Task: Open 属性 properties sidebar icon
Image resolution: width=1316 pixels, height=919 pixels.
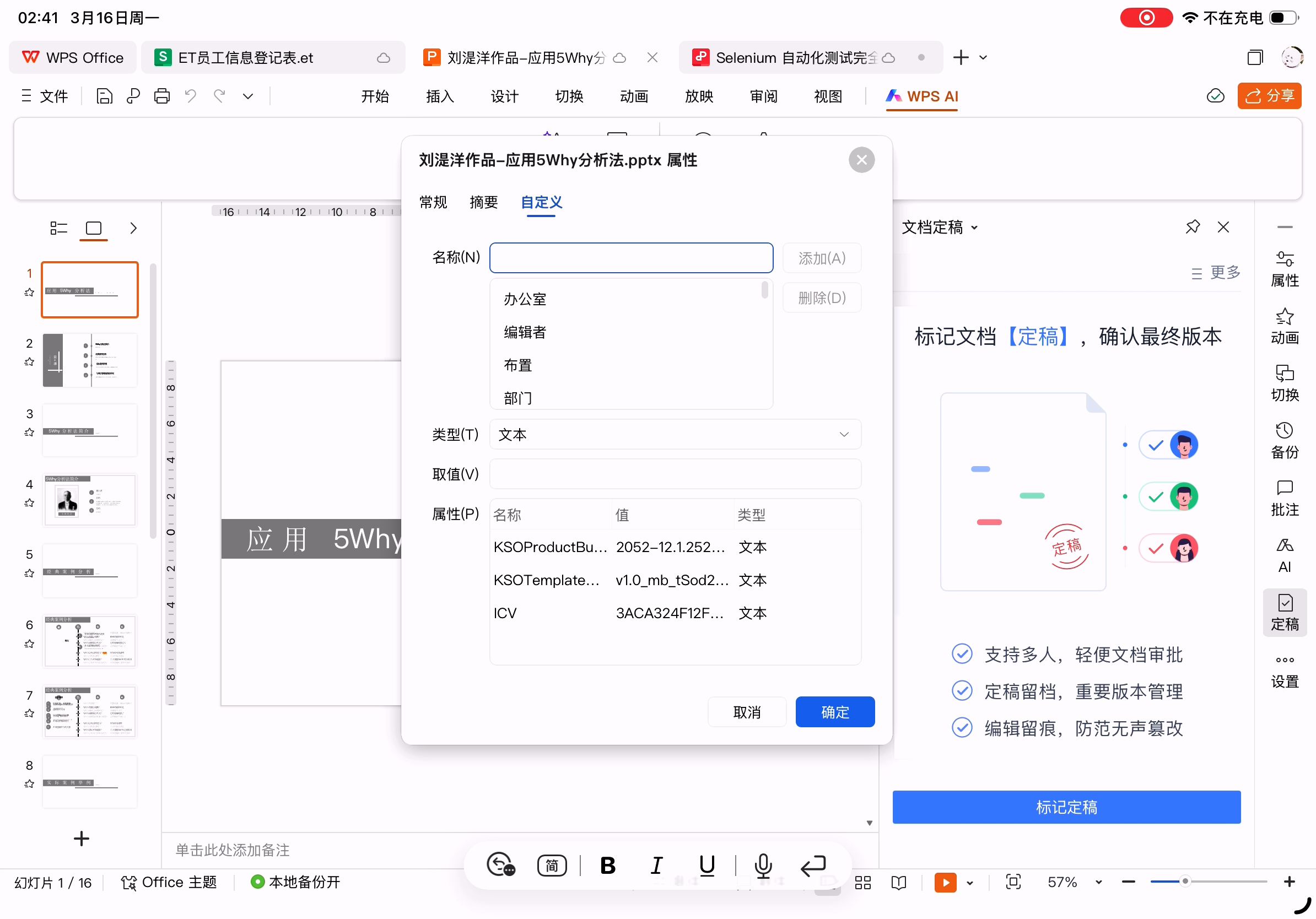Action: tap(1284, 268)
